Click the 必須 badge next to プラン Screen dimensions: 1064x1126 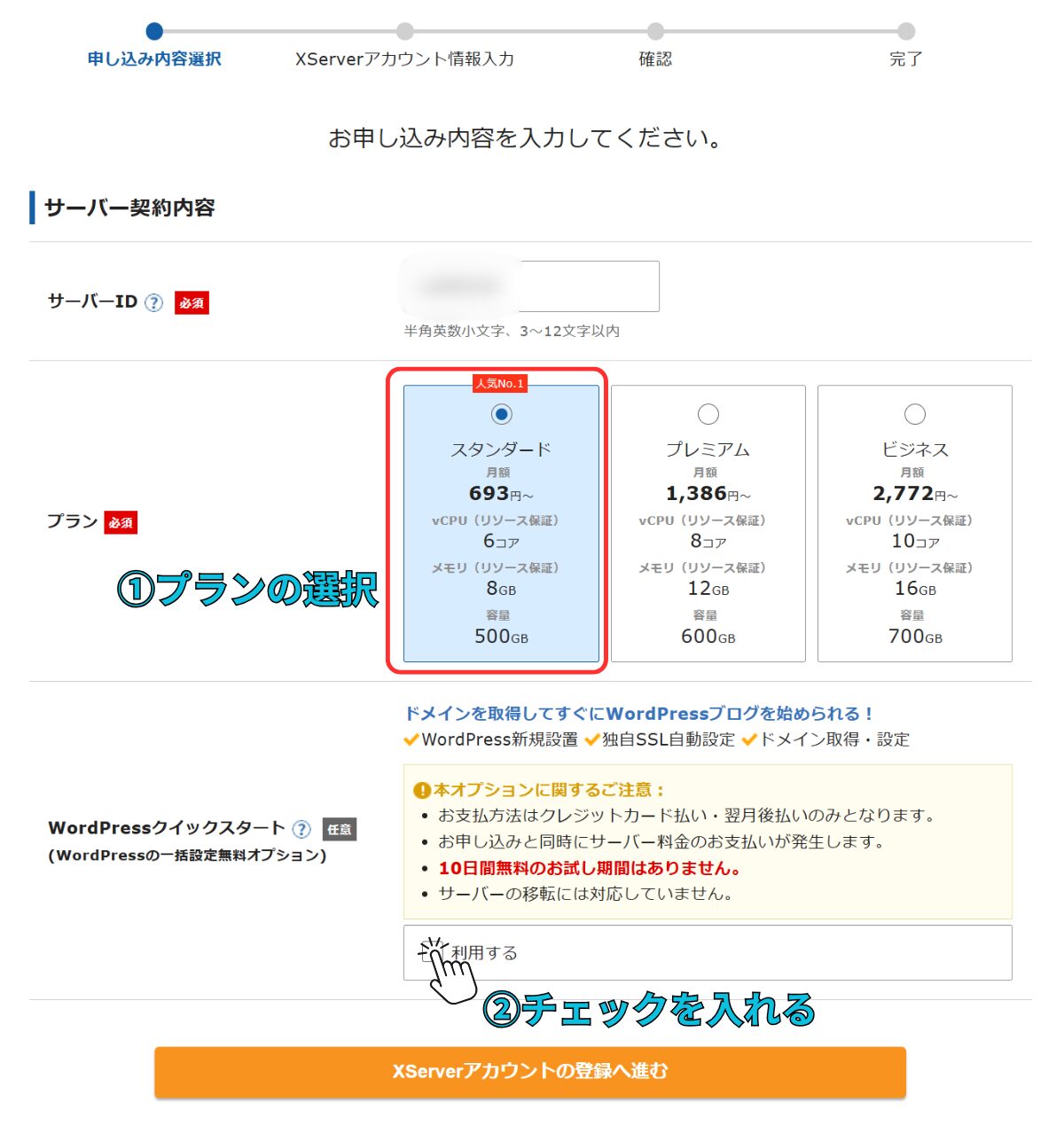pyautogui.click(x=121, y=522)
